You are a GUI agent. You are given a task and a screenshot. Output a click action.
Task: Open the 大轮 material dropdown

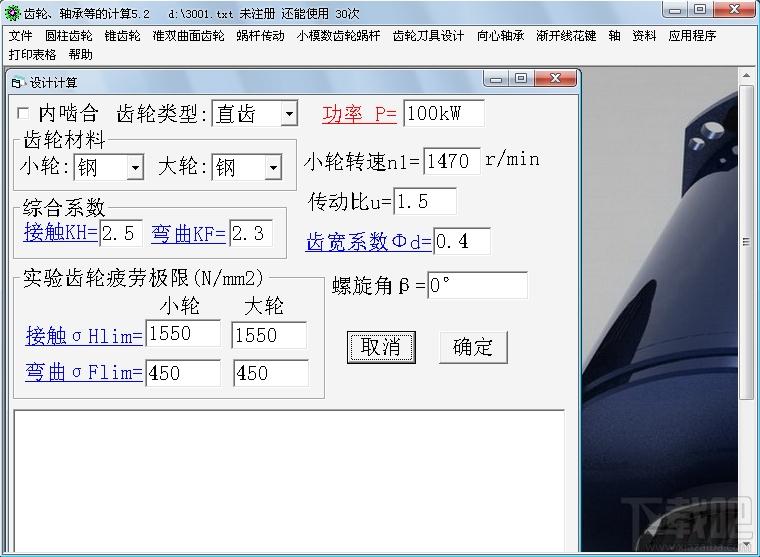pyautogui.click(x=273, y=168)
